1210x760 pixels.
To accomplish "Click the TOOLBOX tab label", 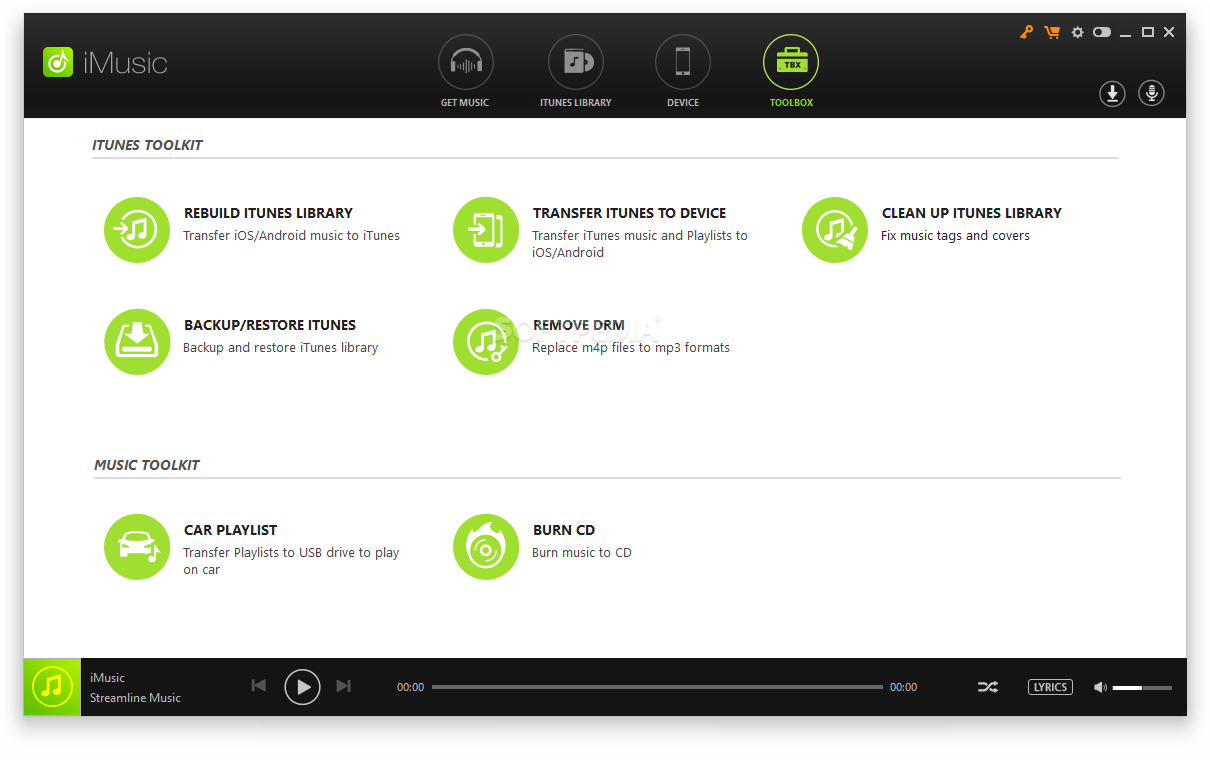I will (791, 103).
